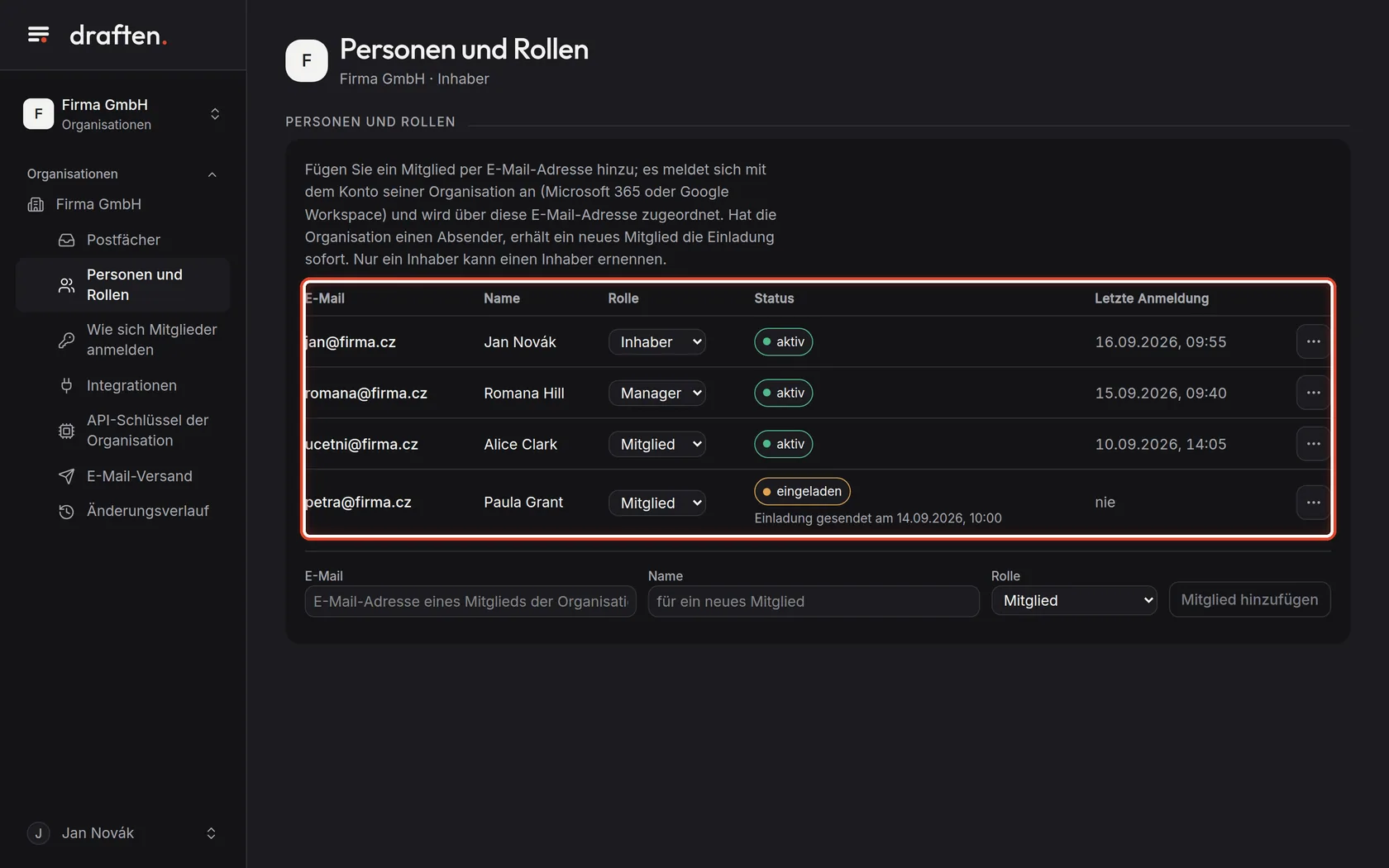Screen dimensions: 1389x868
Task: Click the name Paula Grant
Action: click(x=523, y=503)
